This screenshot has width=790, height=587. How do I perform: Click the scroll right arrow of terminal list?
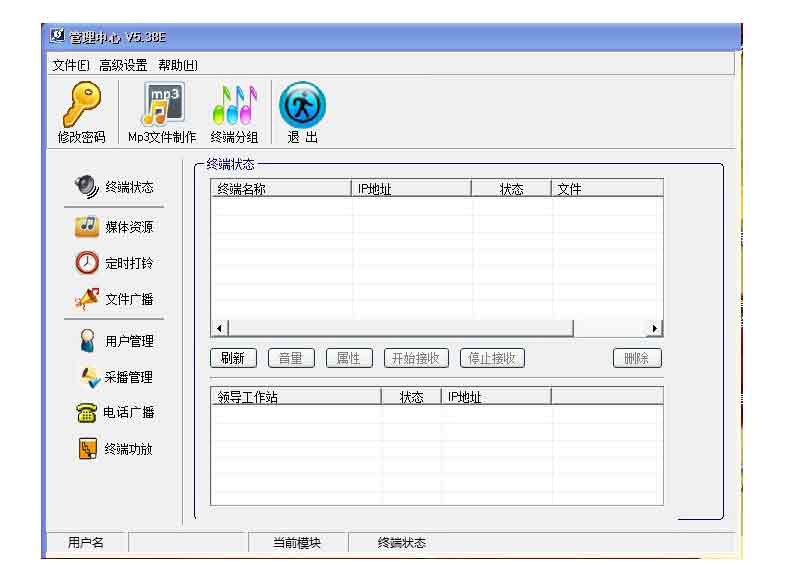pos(654,329)
